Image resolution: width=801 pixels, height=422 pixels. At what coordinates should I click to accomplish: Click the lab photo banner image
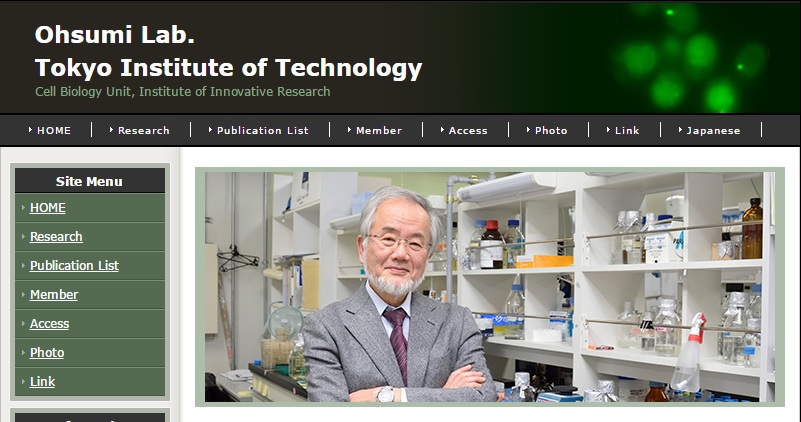[490, 287]
